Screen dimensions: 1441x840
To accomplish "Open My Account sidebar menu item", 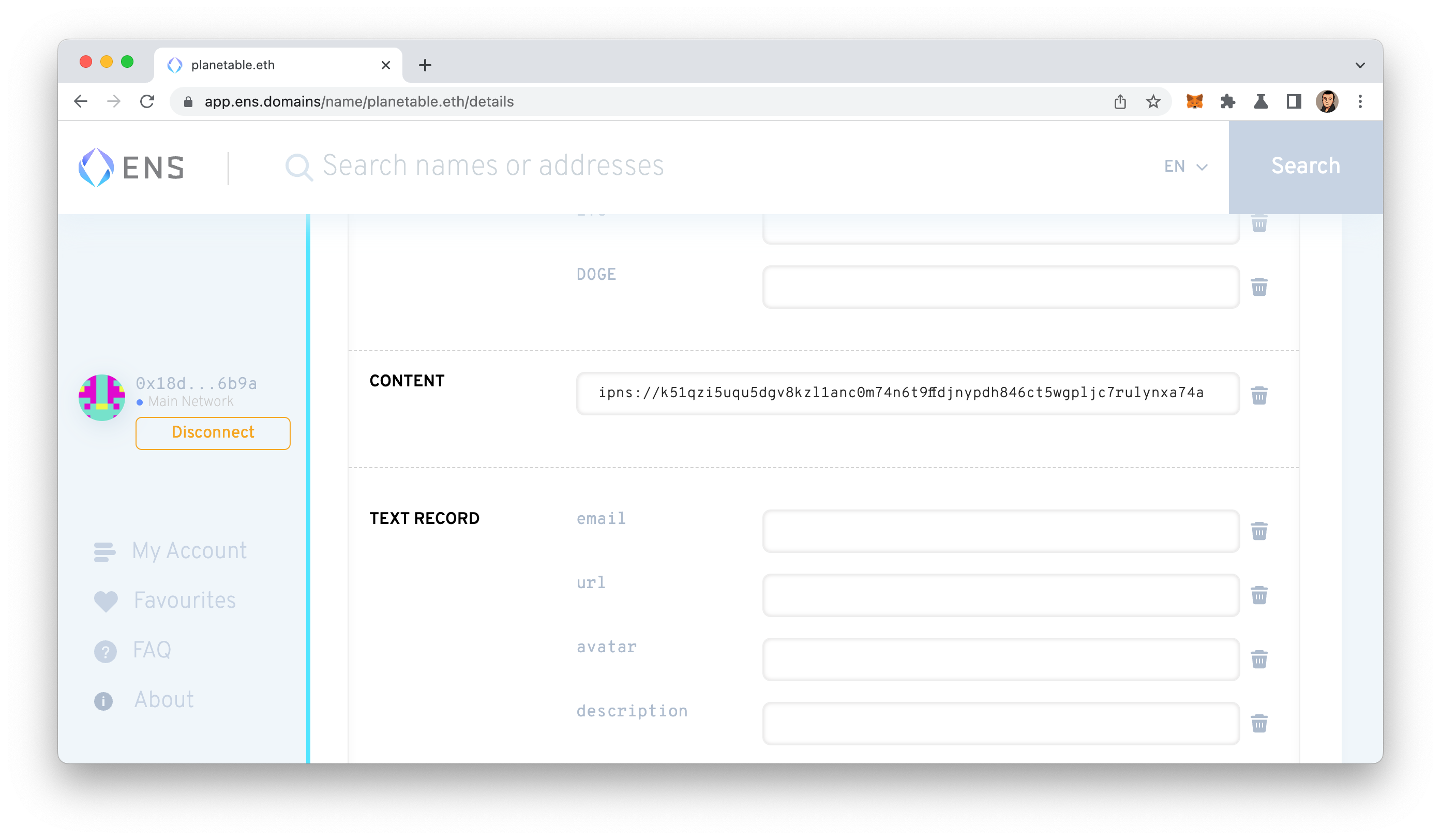I will click(190, 551).
